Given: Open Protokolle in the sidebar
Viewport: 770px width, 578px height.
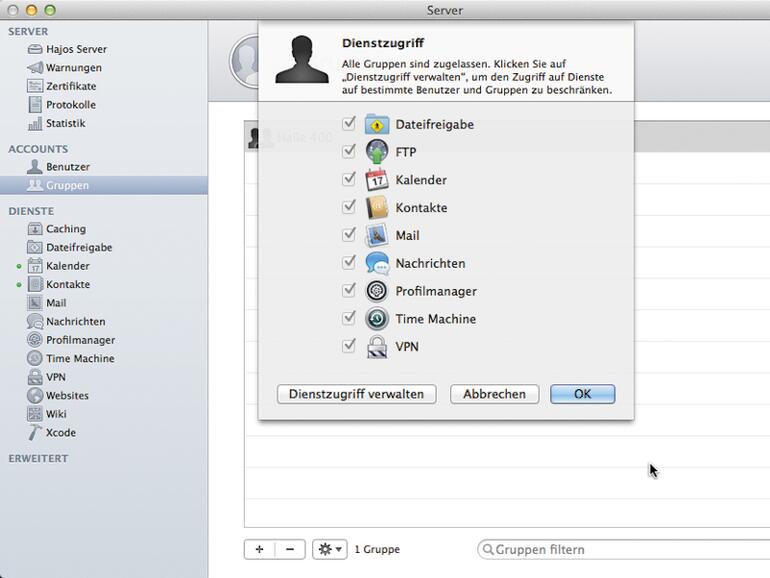Looking at the screenshot, I should coord(62,105).
